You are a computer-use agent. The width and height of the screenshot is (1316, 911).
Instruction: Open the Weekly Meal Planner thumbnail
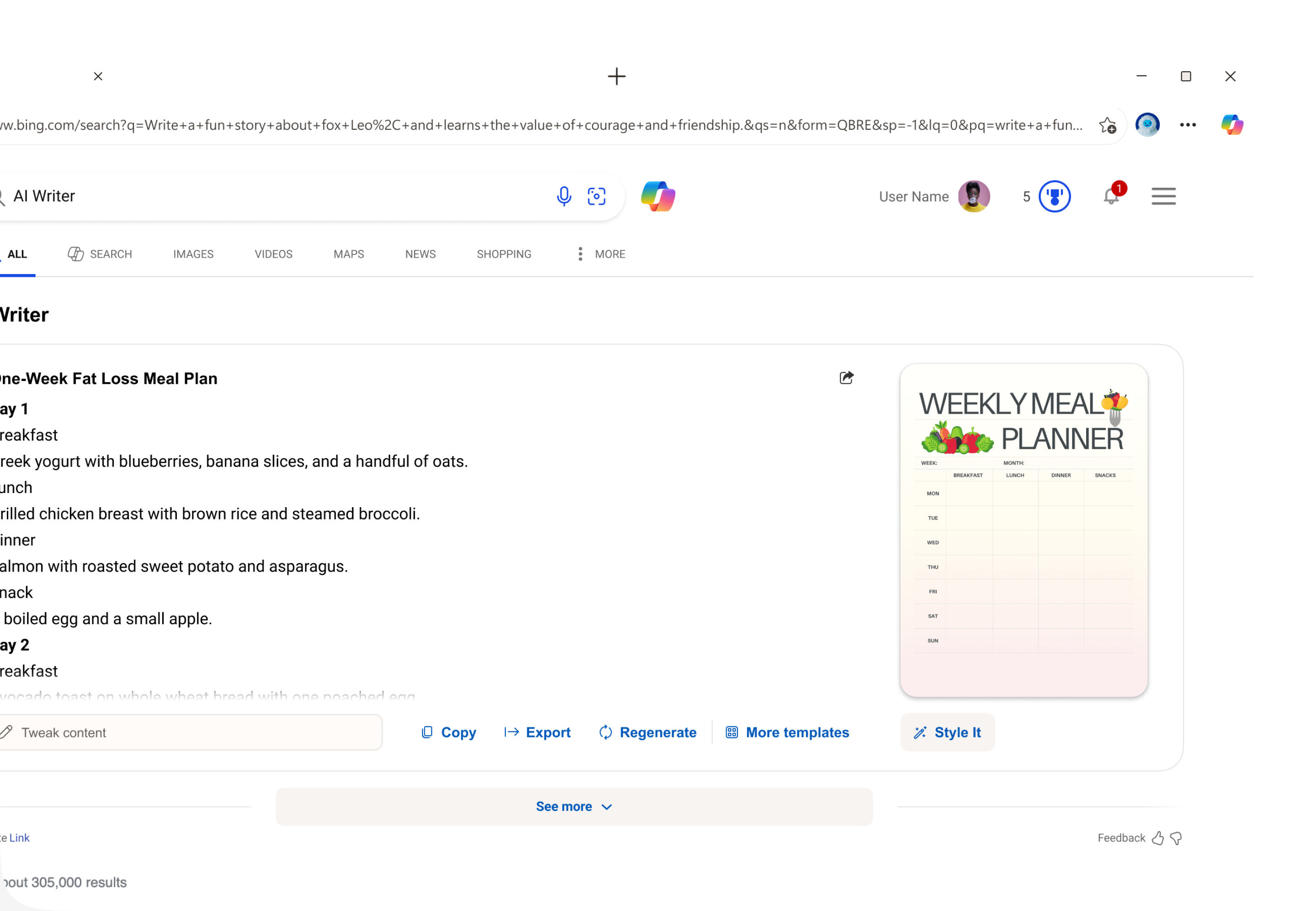(x=1024, y=530)
